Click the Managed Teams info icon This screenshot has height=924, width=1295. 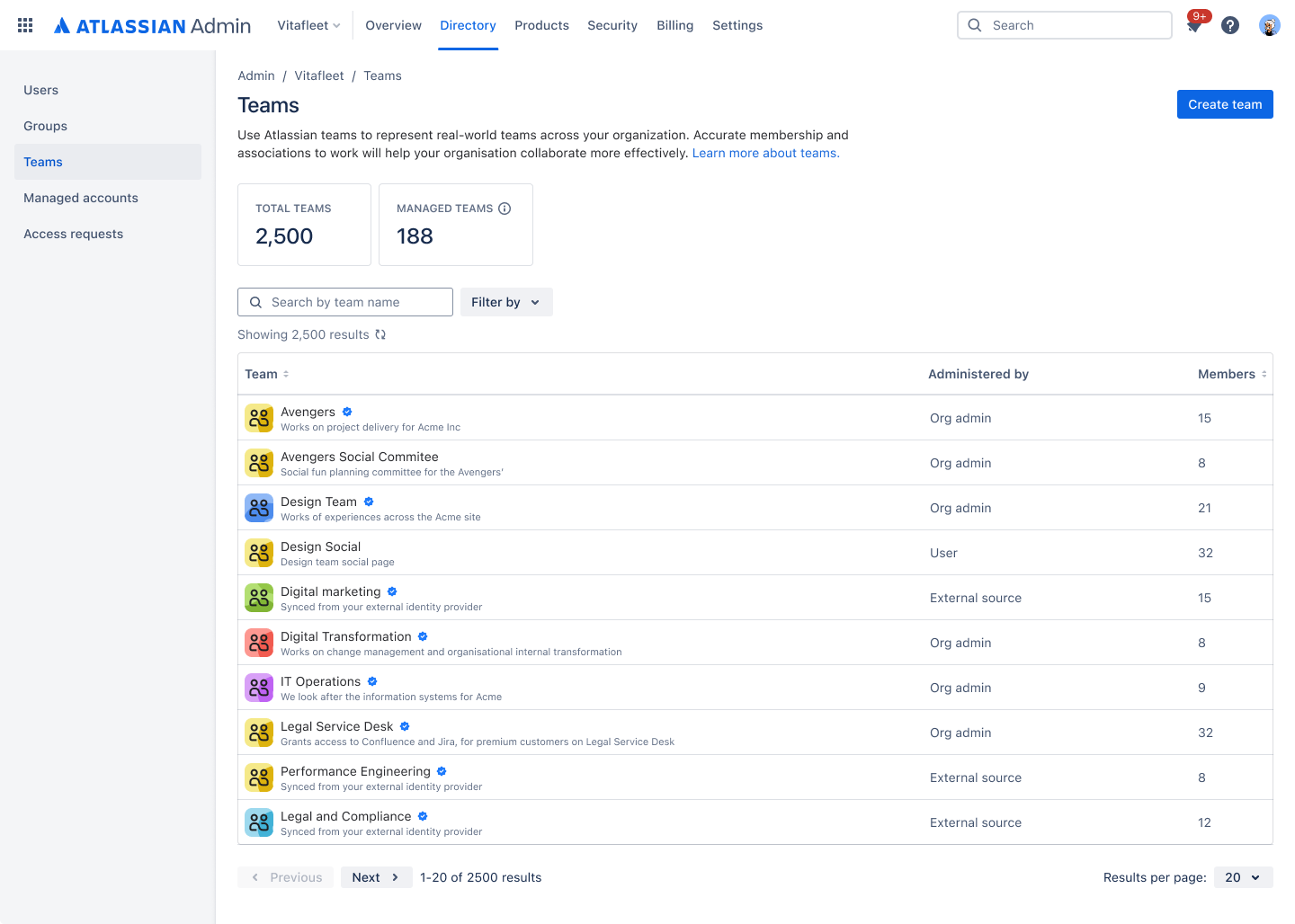click(x=505, y=208)
